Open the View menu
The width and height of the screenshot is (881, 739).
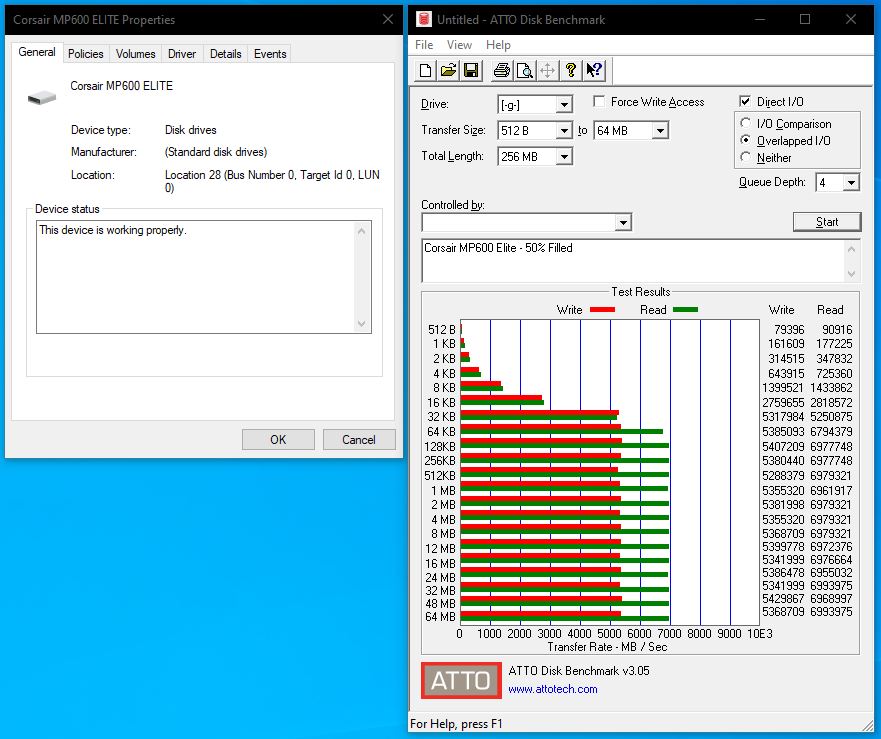click(x=459, y=45)
